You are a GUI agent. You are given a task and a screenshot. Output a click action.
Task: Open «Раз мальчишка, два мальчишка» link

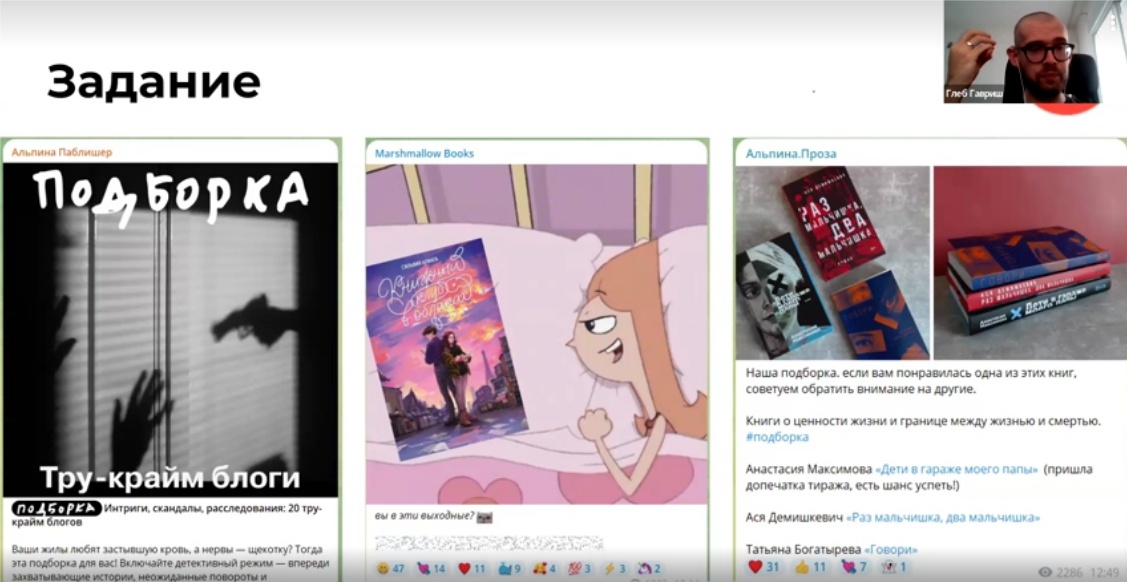[x=943, y=517]
